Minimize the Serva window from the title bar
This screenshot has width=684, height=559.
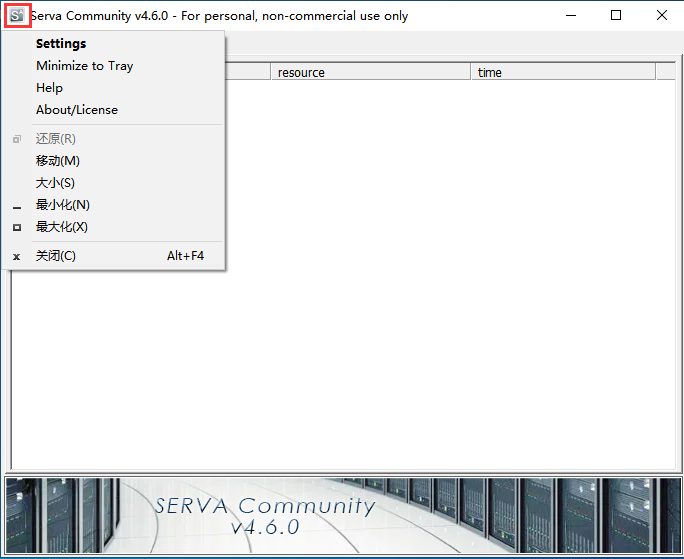(x=571, y=15)
